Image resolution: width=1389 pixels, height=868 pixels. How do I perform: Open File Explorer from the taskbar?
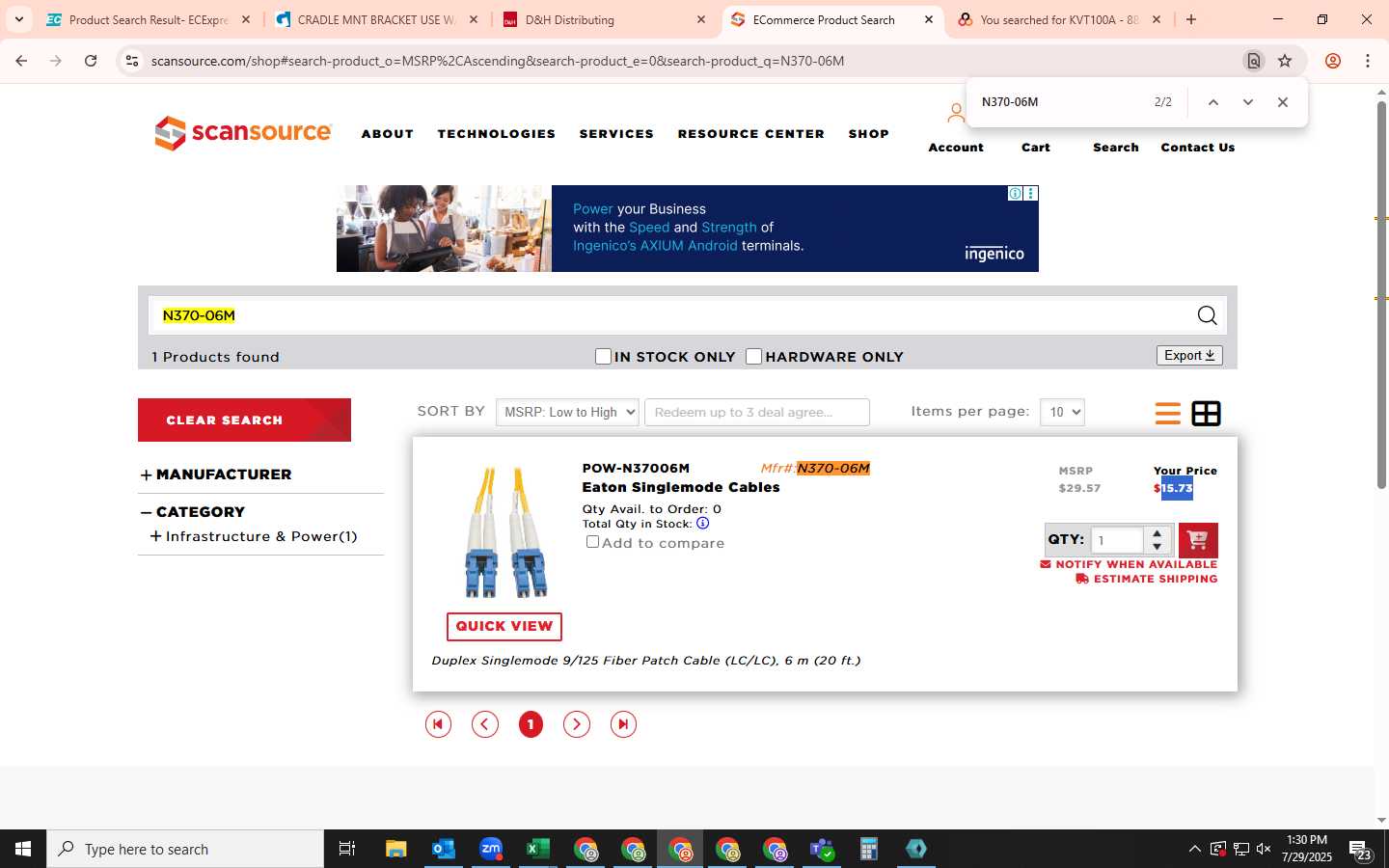(396, 849)
